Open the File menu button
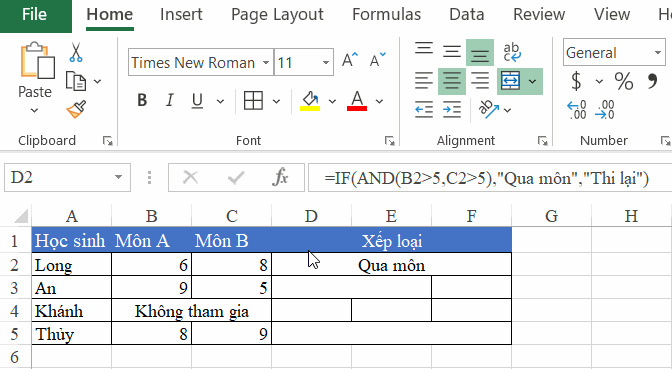Screen dimensions: 672x369 click(x=34, y=15)
